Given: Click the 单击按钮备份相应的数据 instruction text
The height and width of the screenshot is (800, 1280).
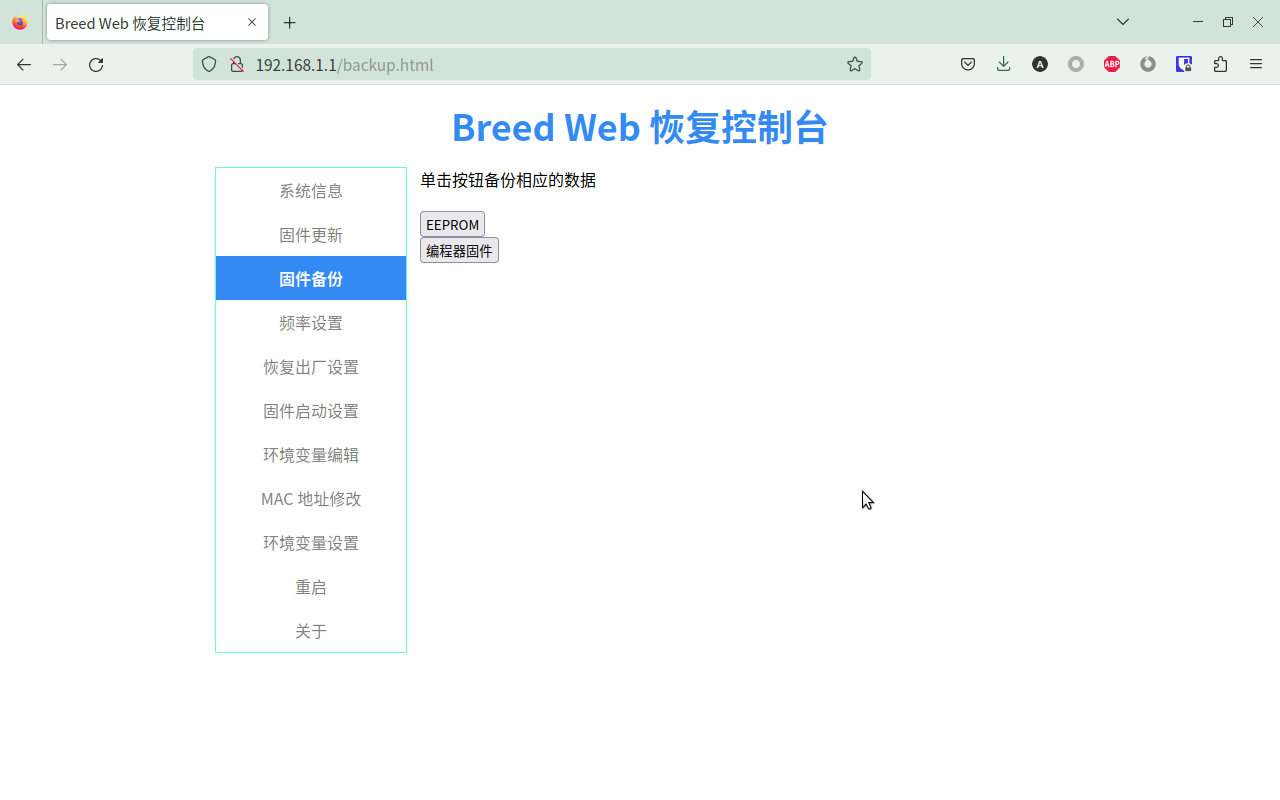Looking at the screenshot, I should click(x=508, y=180).
